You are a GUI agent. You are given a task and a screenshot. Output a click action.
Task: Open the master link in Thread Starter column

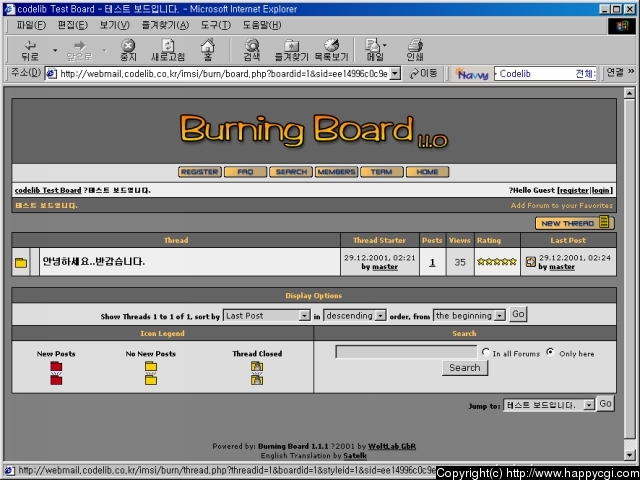tap(385, 267)
